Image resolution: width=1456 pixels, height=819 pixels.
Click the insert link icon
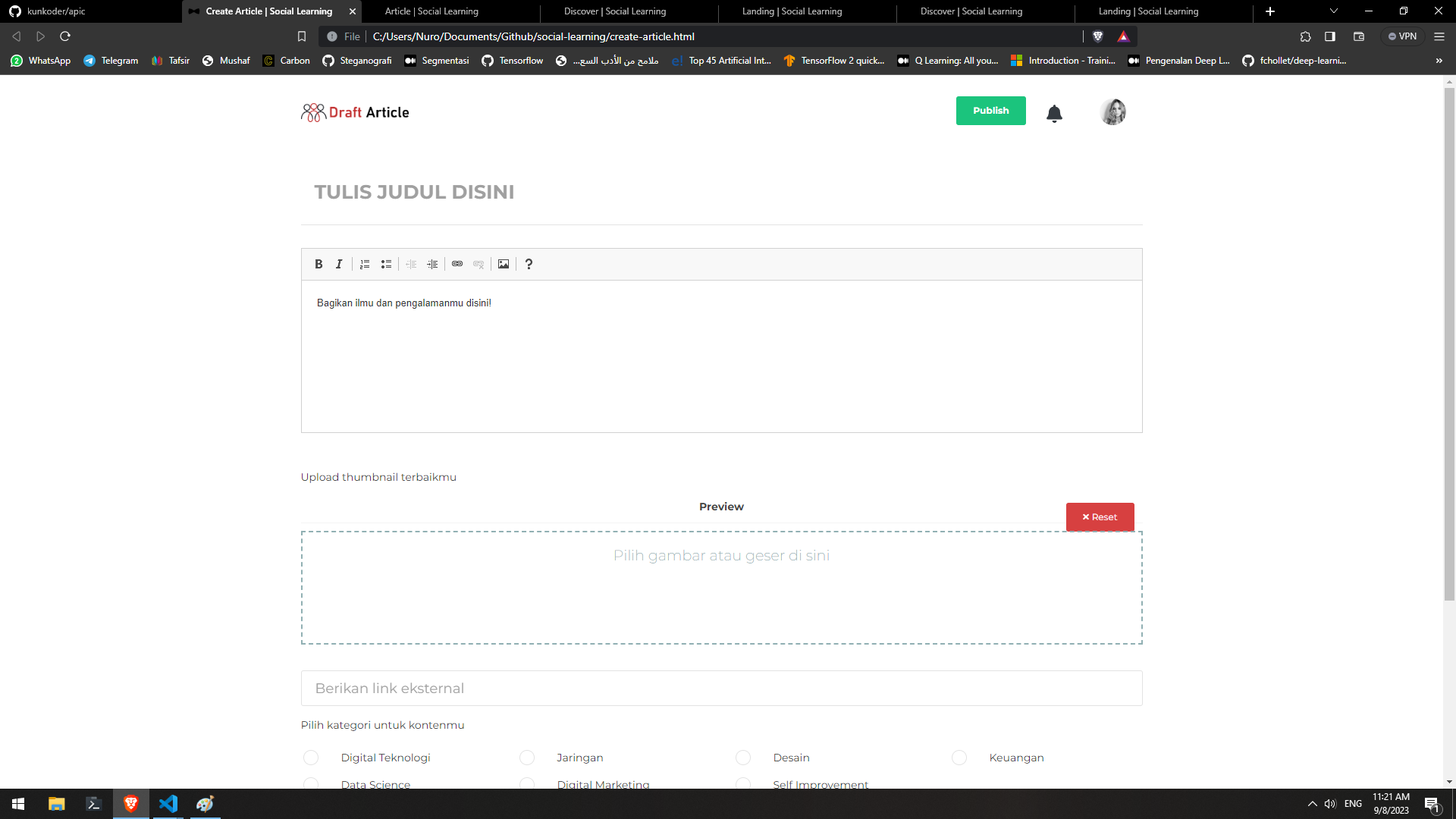click(457, 264)
